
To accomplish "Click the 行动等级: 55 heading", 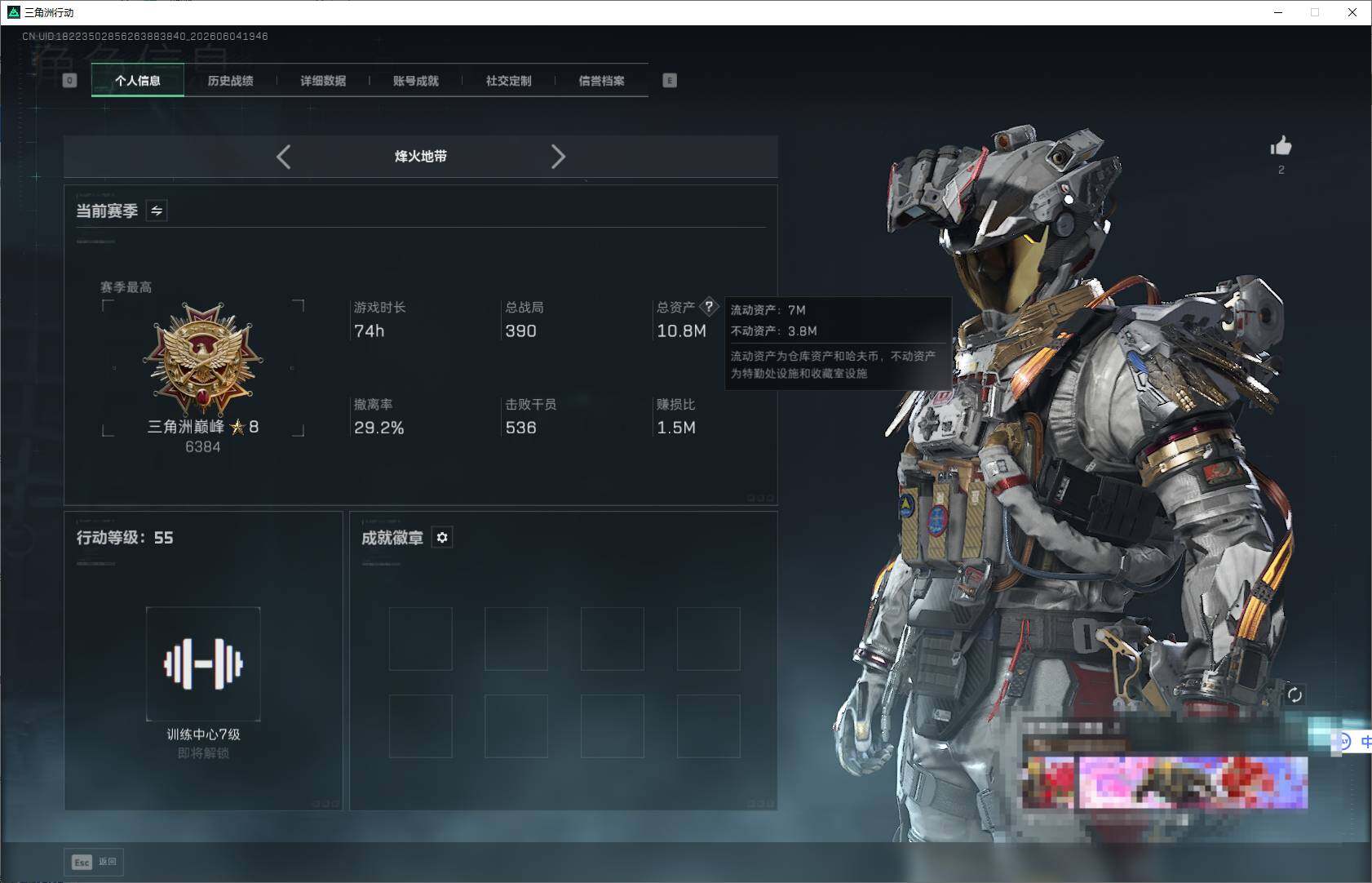I will (125, 538).
